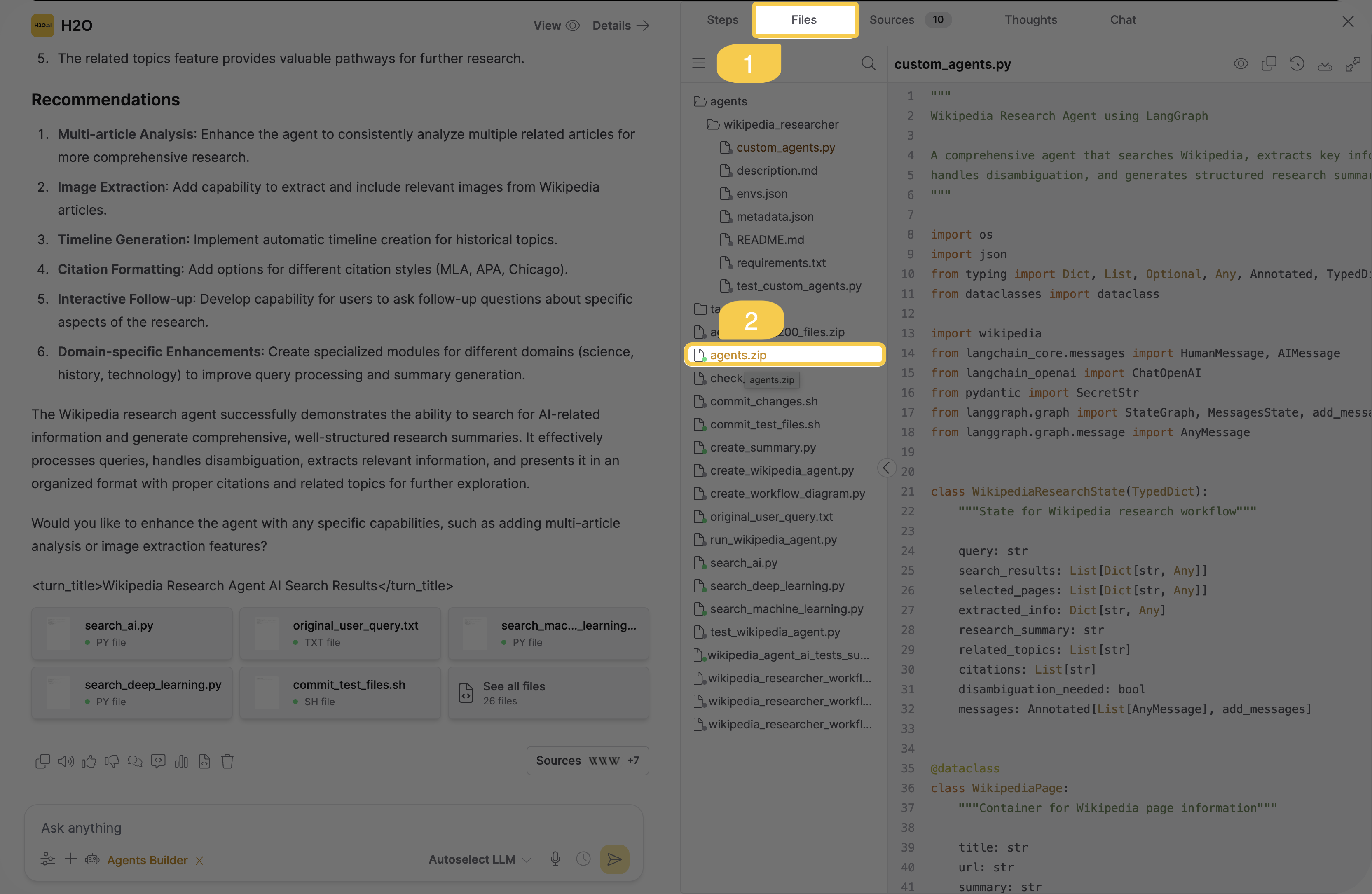Screen dimensions: 1372x894
Task: Collapse the file tree panel chevron
Action: tap(886, 468)
